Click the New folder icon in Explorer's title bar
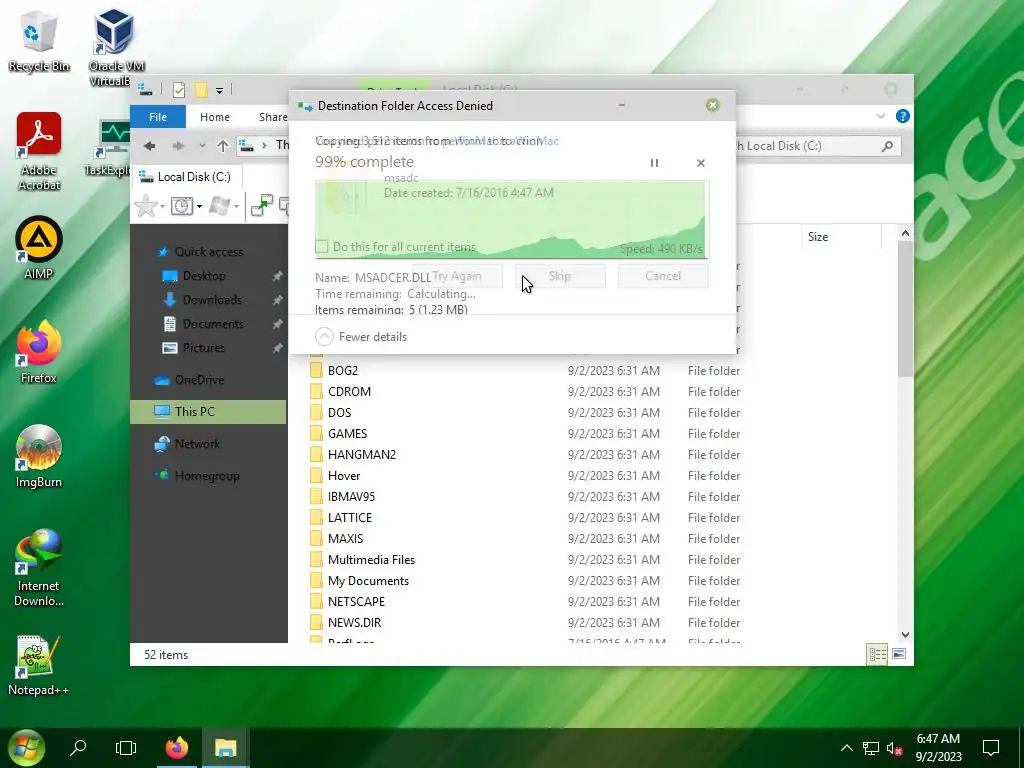 click(202, 90)
